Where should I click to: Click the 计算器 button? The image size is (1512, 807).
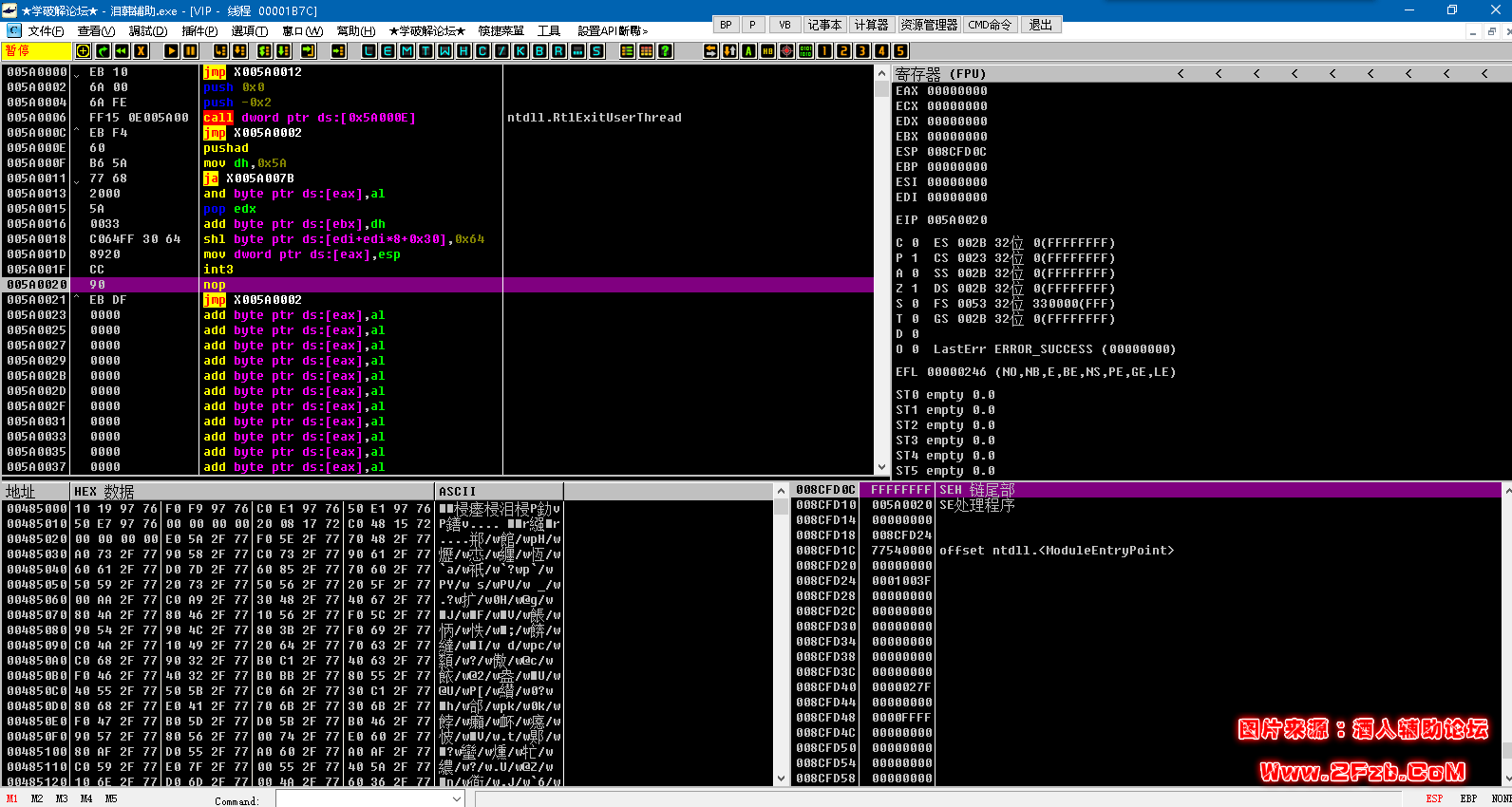click(871, 25)
